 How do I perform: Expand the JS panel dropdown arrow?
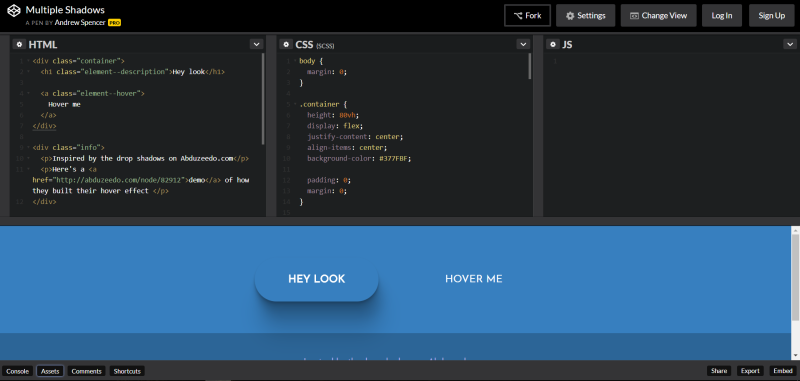[789, 44]
